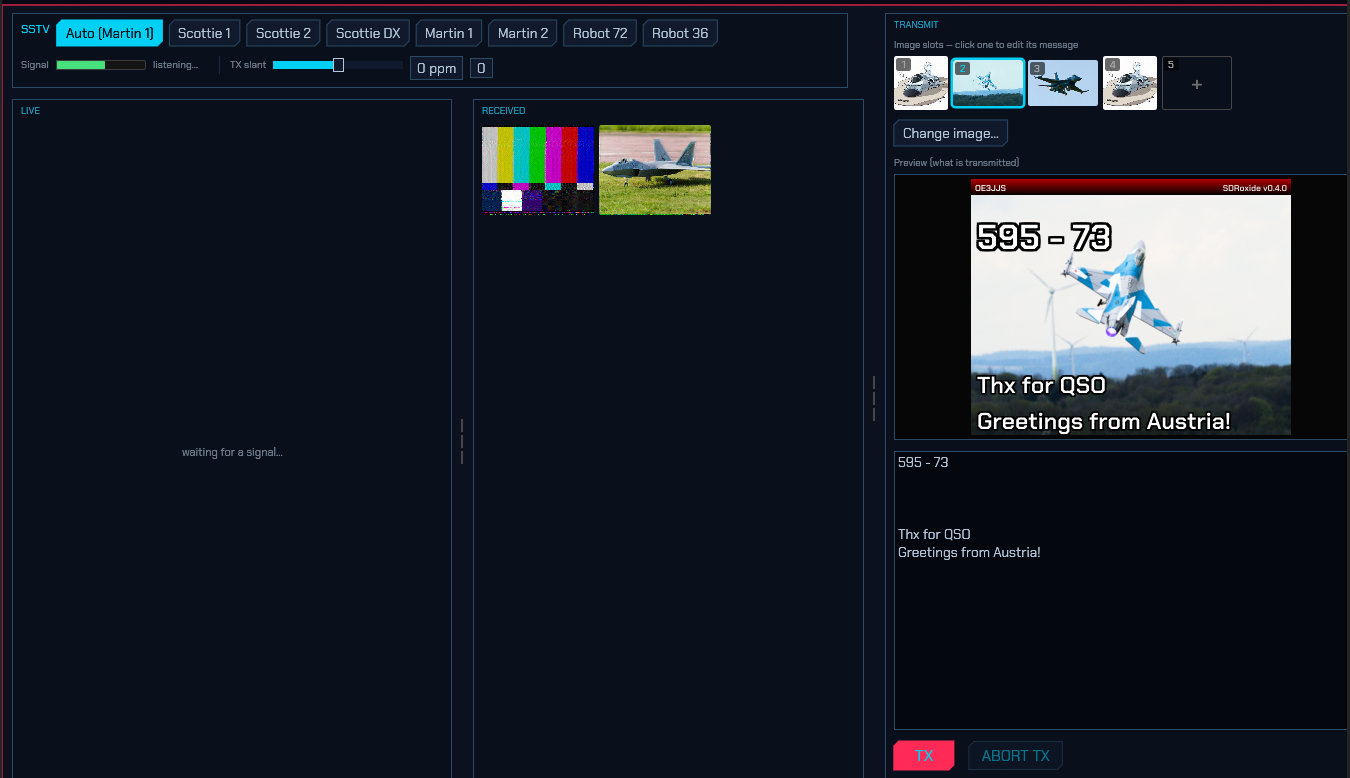Activate Martin 2 mode
Viewport: 1350px width, 778px height.
[x=523, y=33]
